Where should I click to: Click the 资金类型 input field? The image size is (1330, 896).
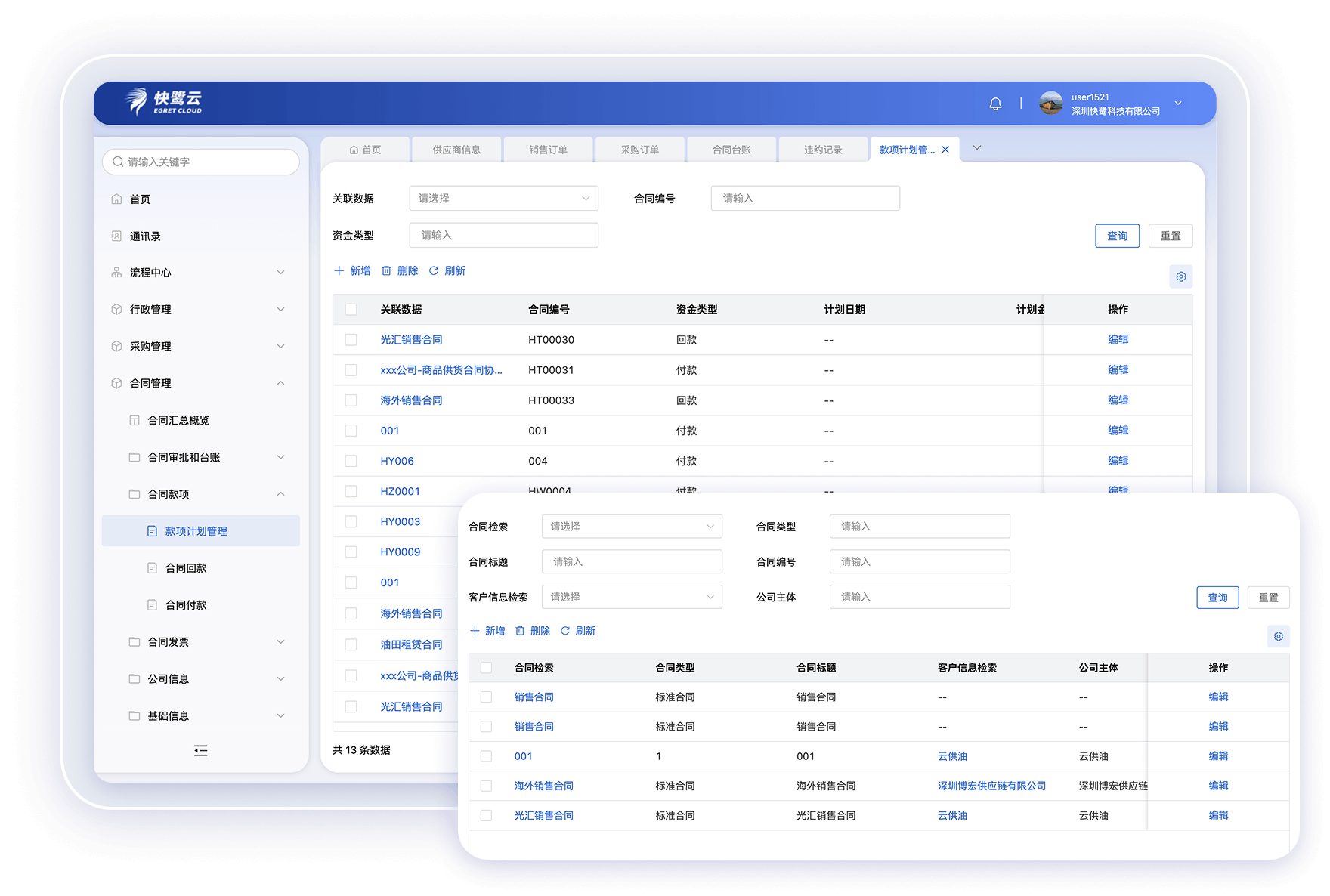pos(503,236)
